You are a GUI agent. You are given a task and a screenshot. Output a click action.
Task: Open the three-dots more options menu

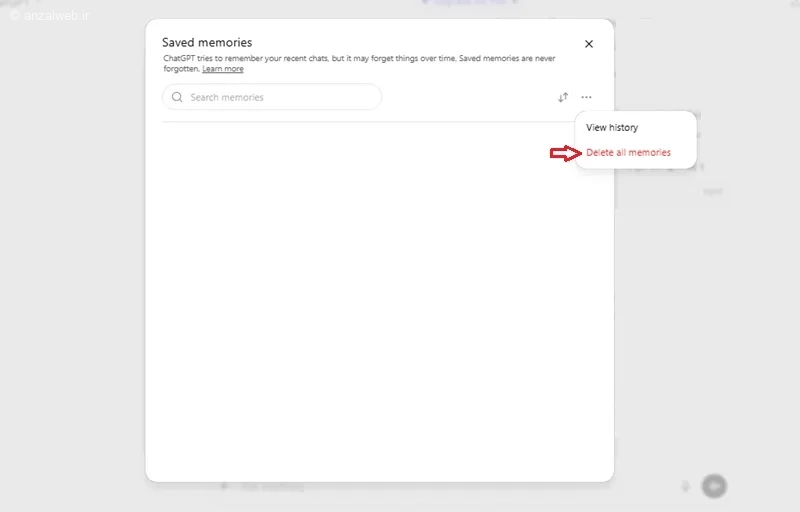pos(586,97)
